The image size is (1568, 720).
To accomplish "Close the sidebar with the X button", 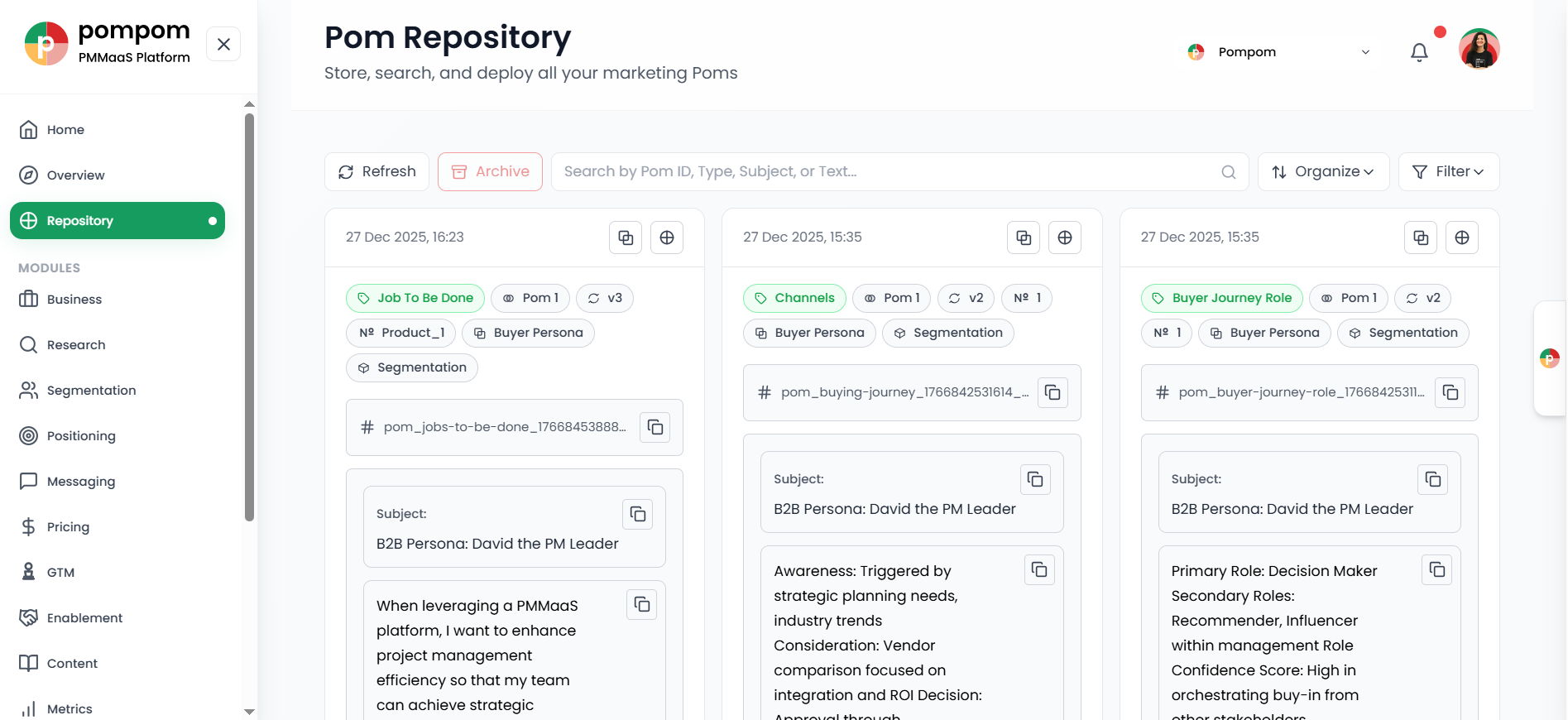I will tap(223, 45).
